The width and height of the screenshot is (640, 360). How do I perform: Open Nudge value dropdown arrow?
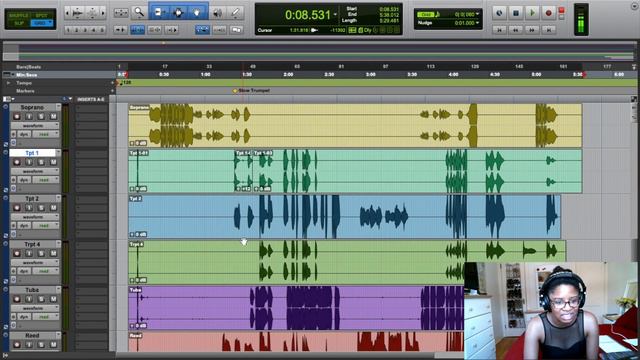click(x=477, y=23)
